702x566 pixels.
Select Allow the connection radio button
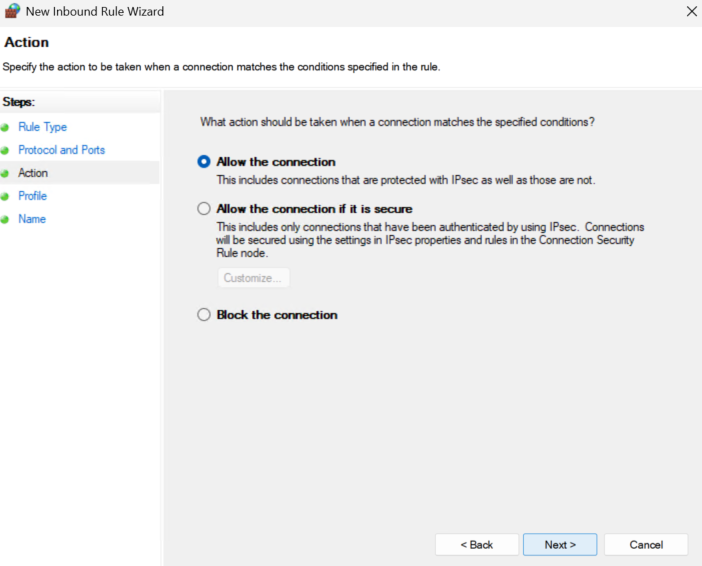tap(204, 162)
